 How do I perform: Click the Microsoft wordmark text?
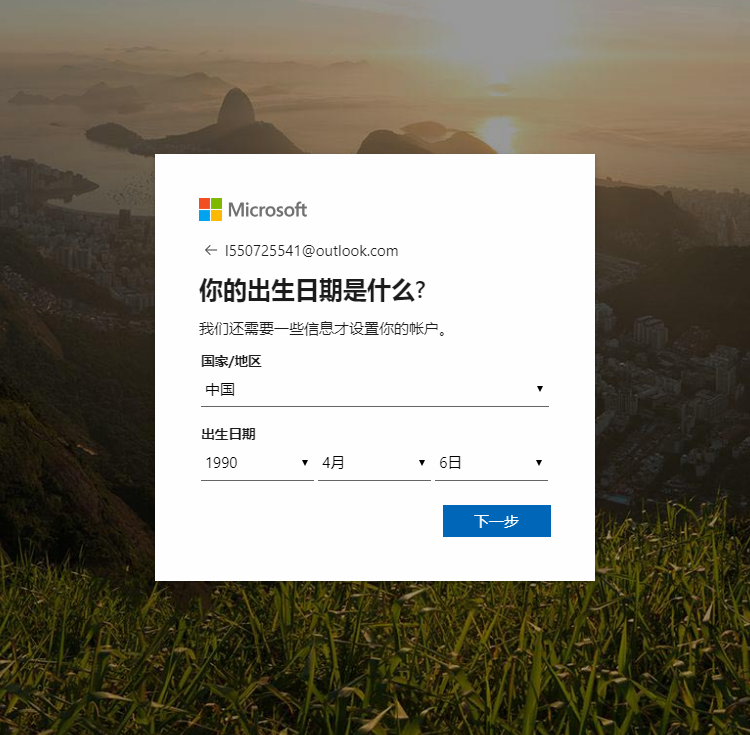click(x=267, y=210)
